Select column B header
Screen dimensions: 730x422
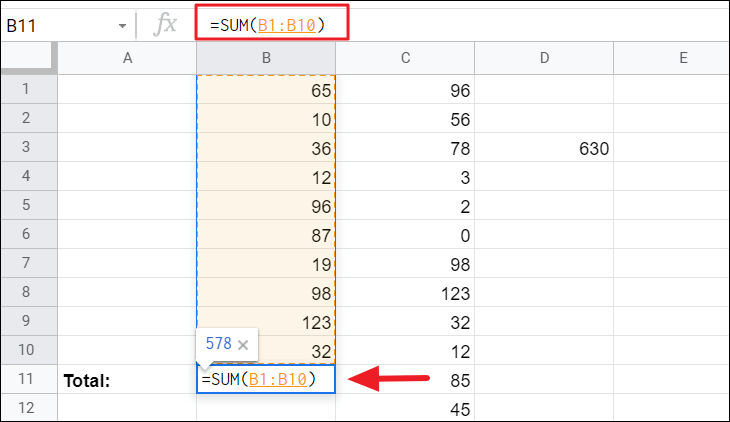266,58
